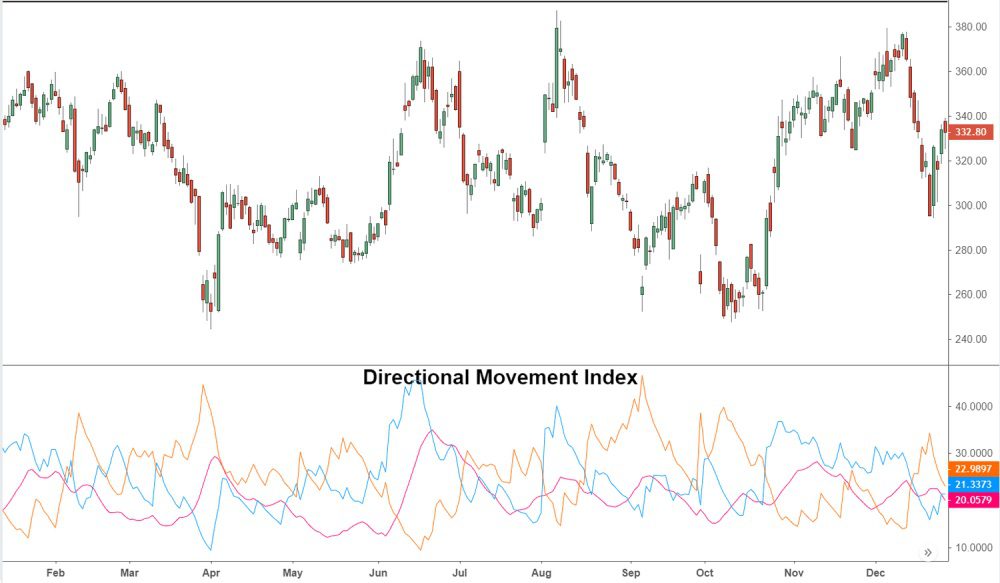The image size is (1000, 583).
Task: Pick the Oct marker on time axis
Action: pyautogui.click(x=705, y=573)
